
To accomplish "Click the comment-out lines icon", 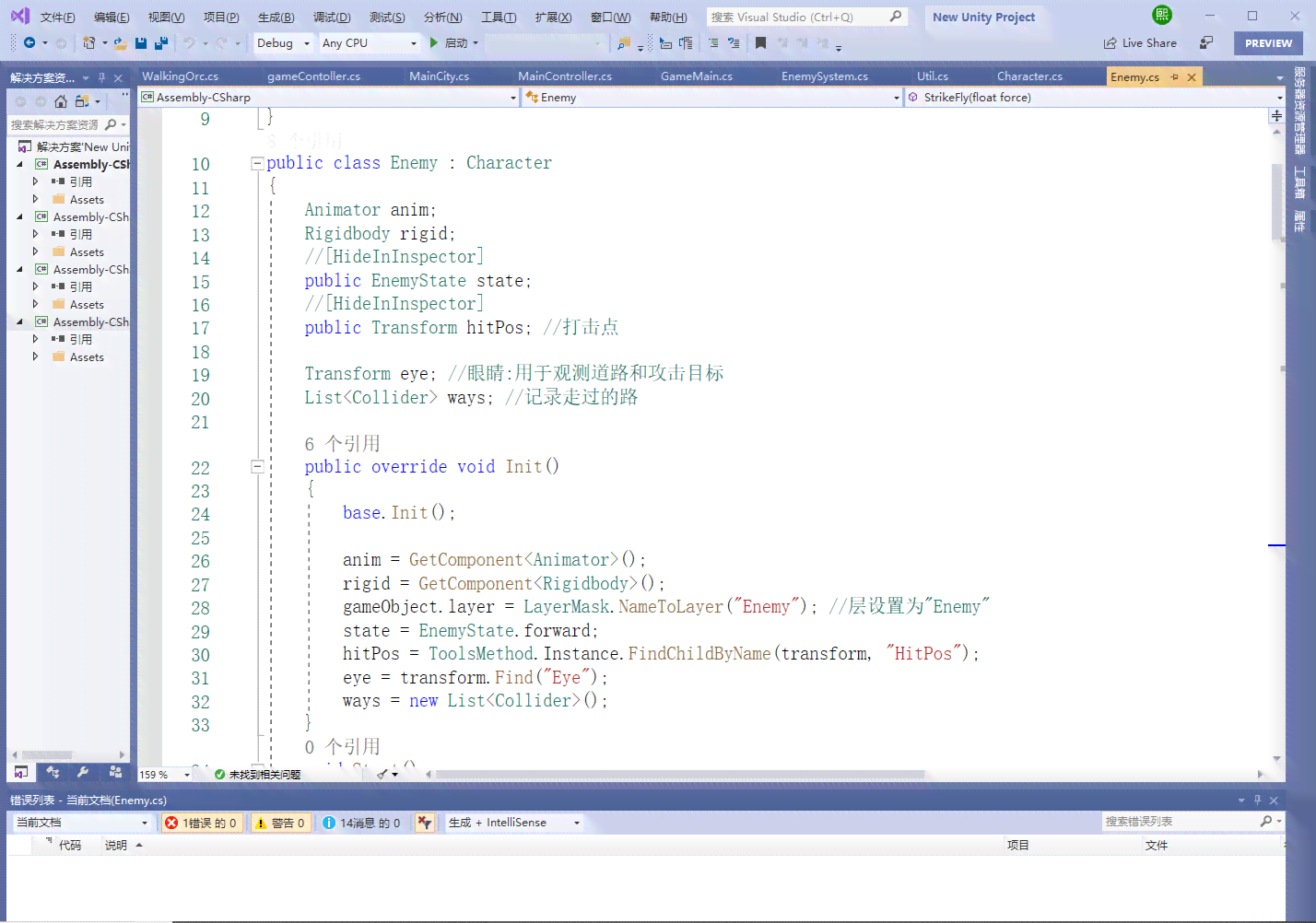I will [713, 43].
